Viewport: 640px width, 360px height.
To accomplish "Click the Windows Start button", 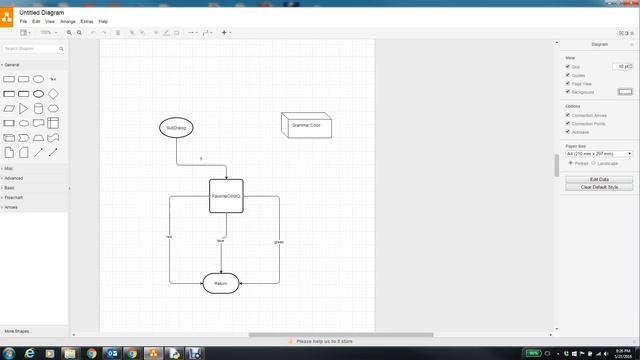I will tap(9, 353).
